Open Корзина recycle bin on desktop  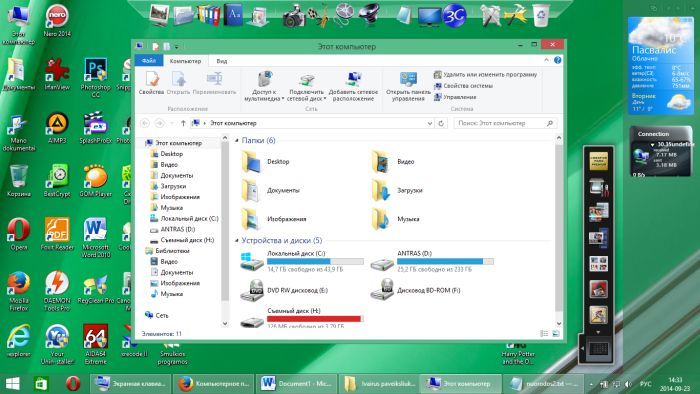tap(19, 181)
